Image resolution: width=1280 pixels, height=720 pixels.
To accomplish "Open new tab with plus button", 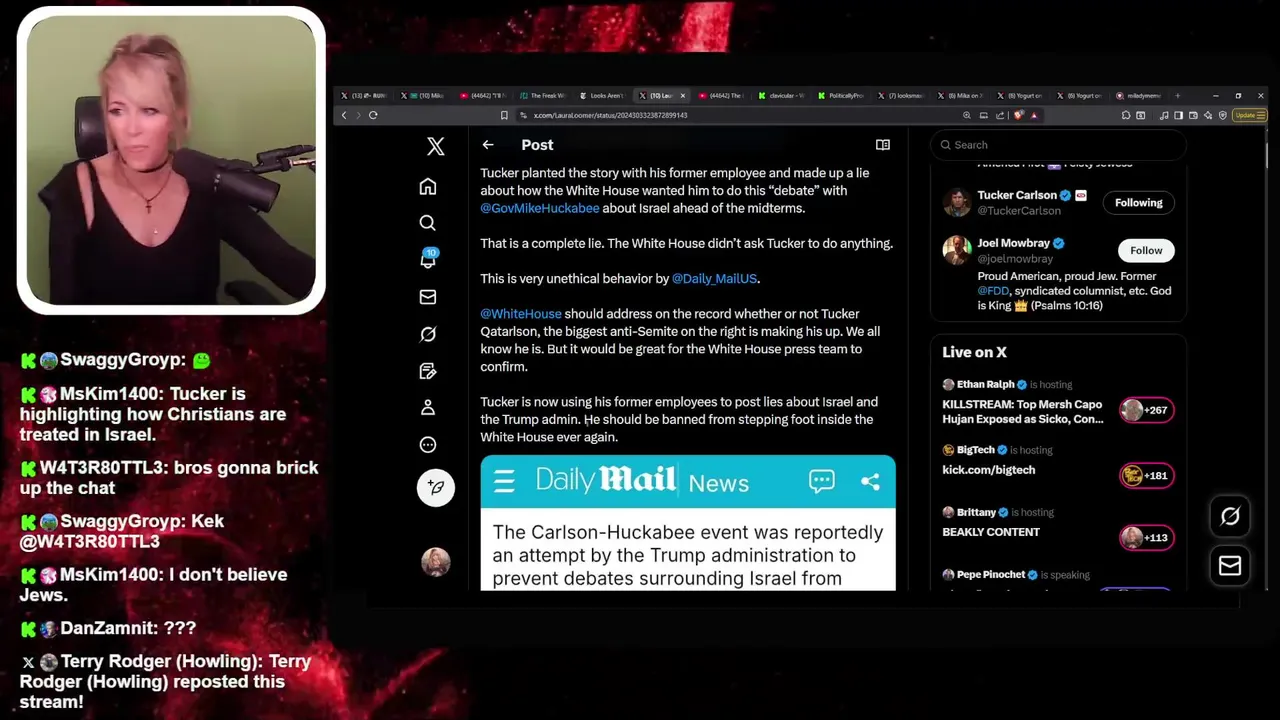I will [x=1178, y=96].
